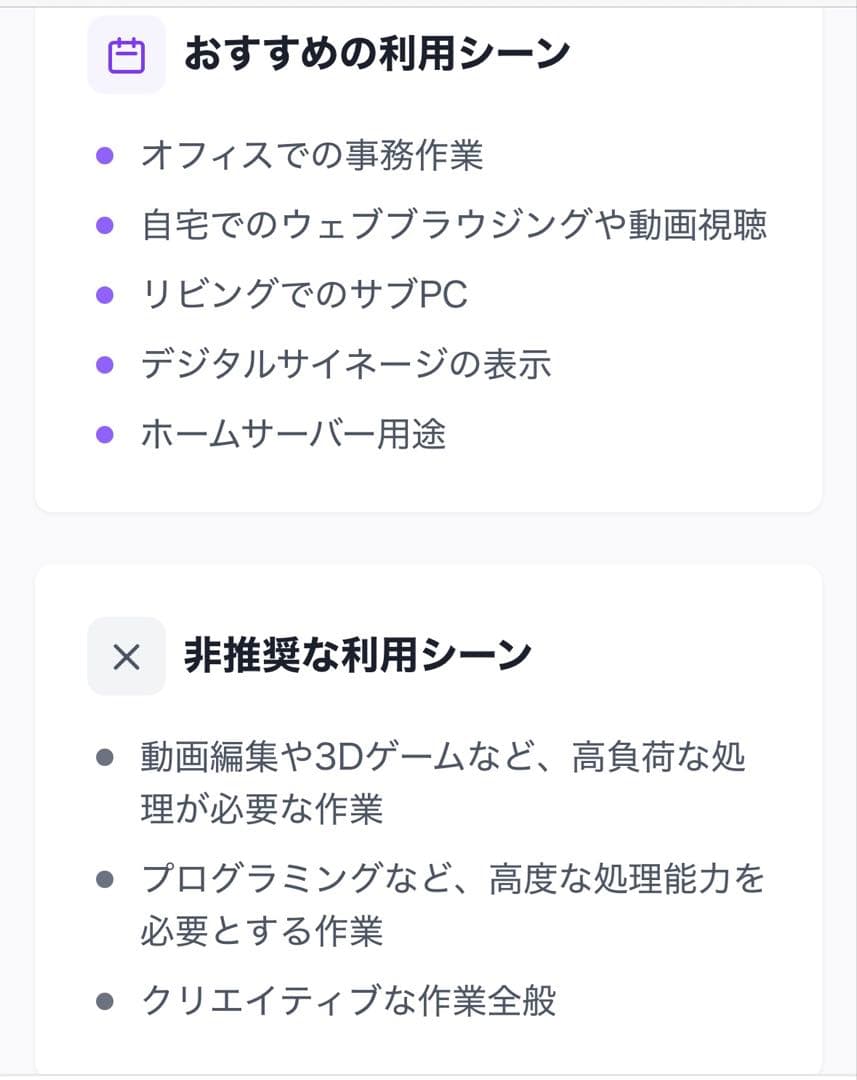
Task: Click the gray bullet beside 動画編集や3Dゲーム
Action: [104, 758]
